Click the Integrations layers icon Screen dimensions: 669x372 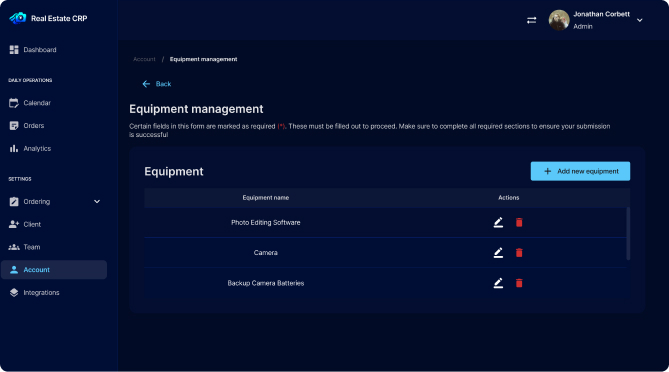[x=14, y=293]
